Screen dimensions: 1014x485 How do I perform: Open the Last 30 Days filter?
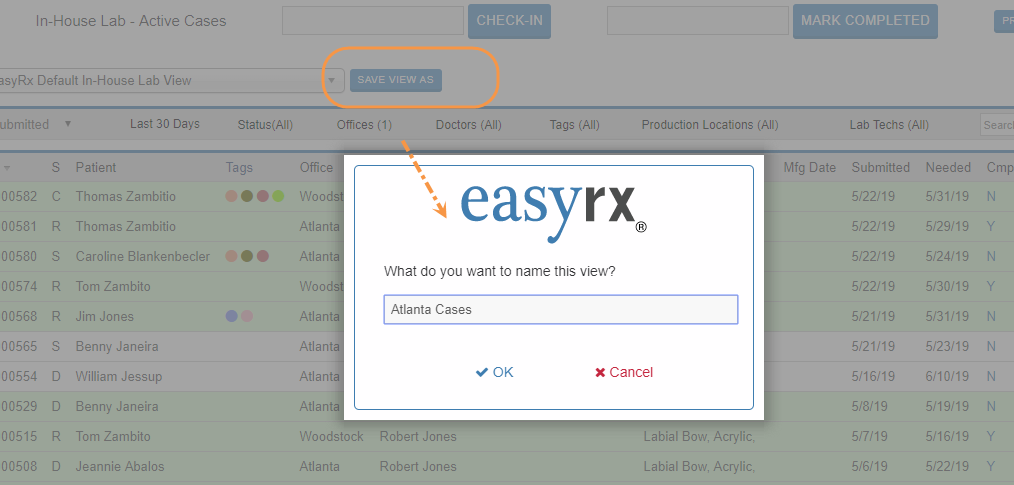(165, 124)
